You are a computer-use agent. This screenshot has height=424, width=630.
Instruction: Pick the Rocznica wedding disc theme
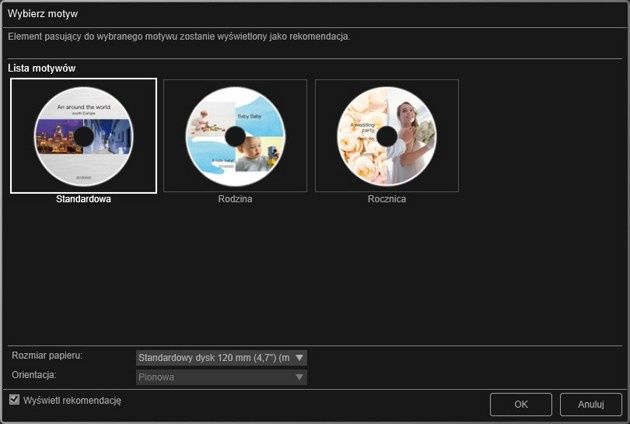(387, 135)
